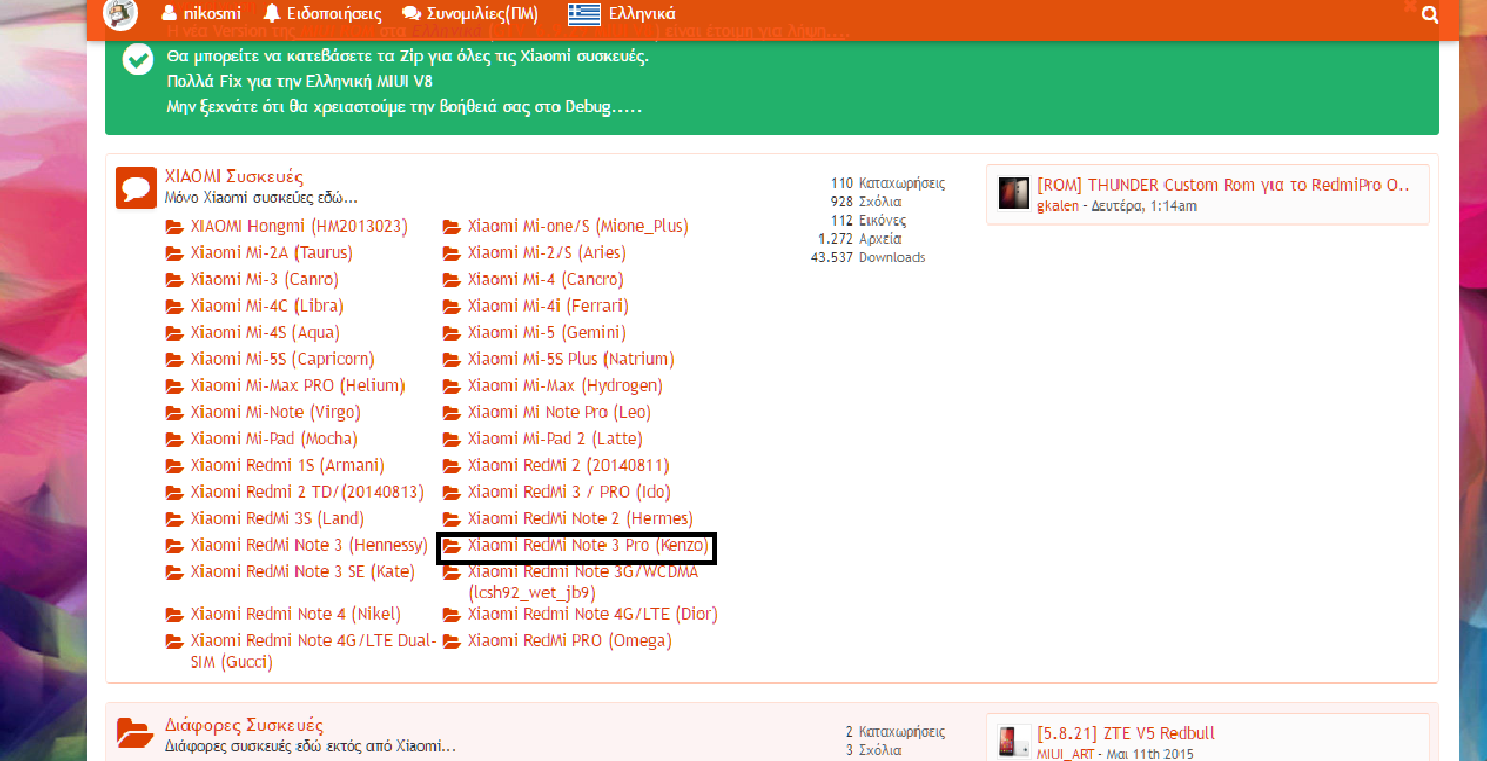Click the speech bubble icon beside XIAOMI Συσκευές

tap(136, 187)
